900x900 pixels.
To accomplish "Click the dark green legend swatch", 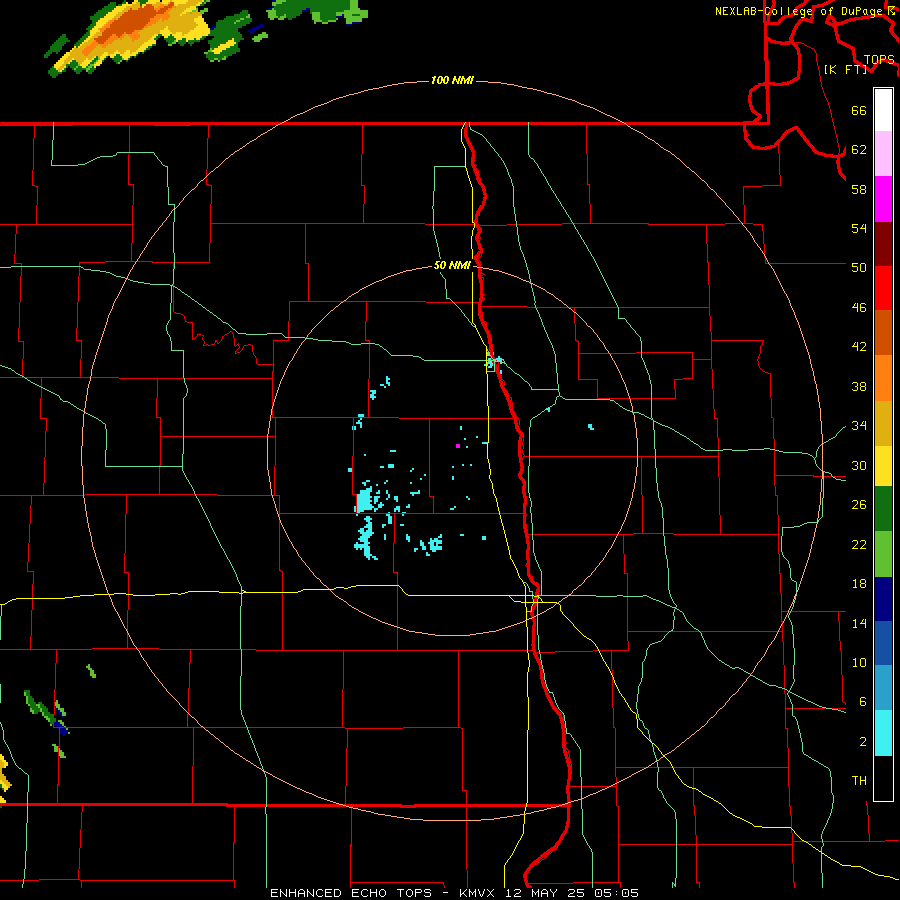I will pos(883,509).
